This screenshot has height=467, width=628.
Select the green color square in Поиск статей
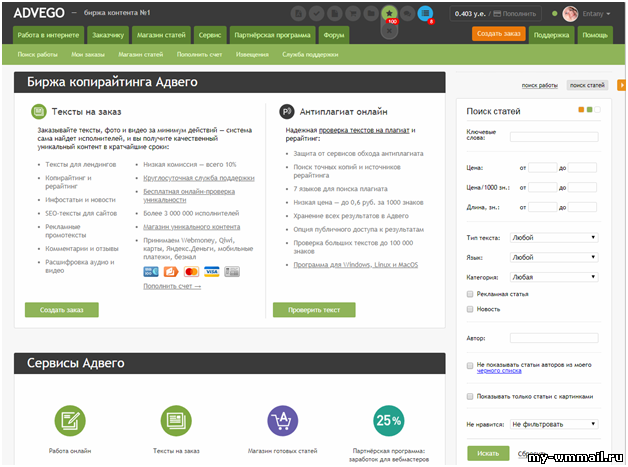(590, 110)
